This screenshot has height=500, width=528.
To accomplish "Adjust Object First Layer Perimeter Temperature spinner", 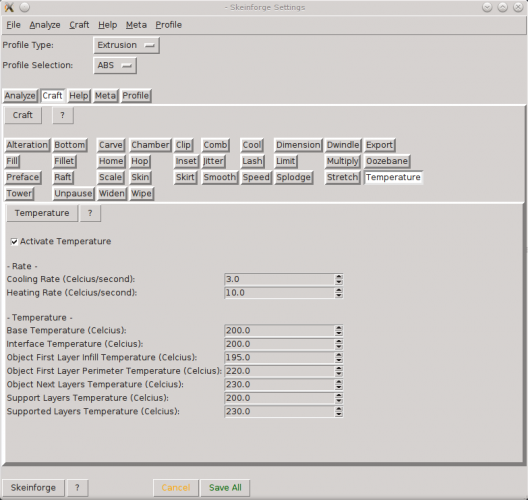I will pos(339,371).
